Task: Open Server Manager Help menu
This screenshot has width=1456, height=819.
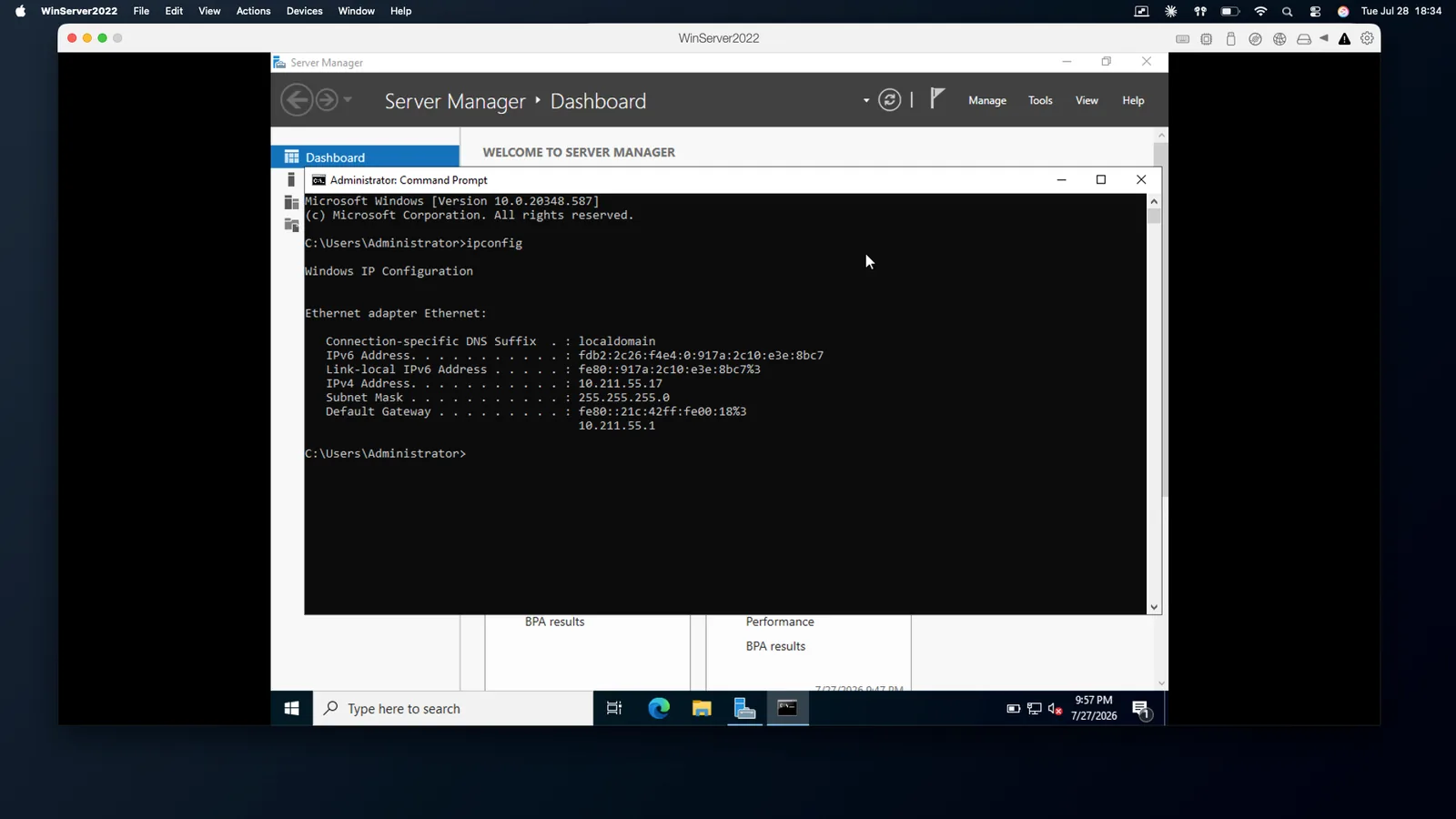Action: pos(1133,100)
